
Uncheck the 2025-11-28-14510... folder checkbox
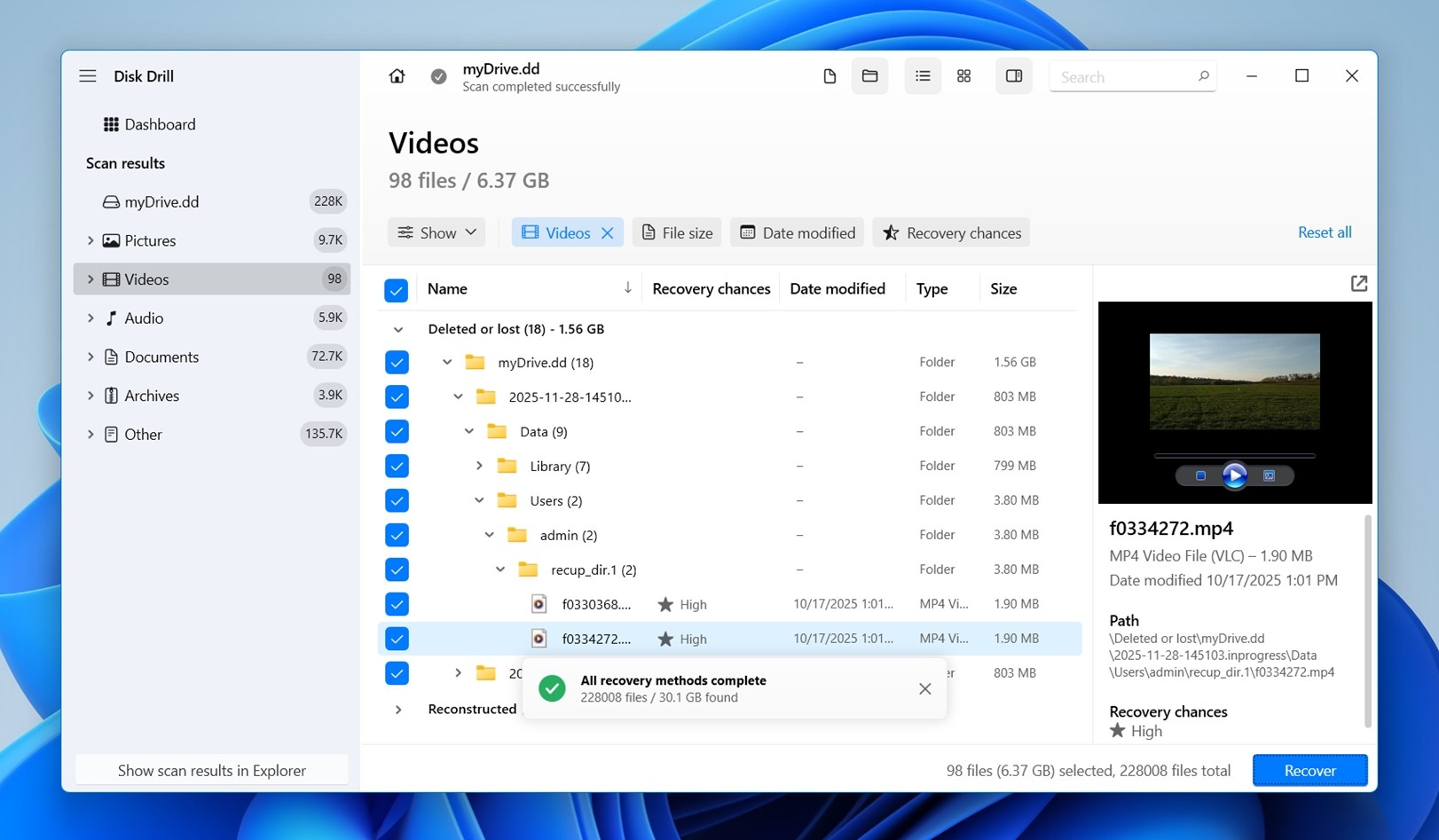pos(397,396)
